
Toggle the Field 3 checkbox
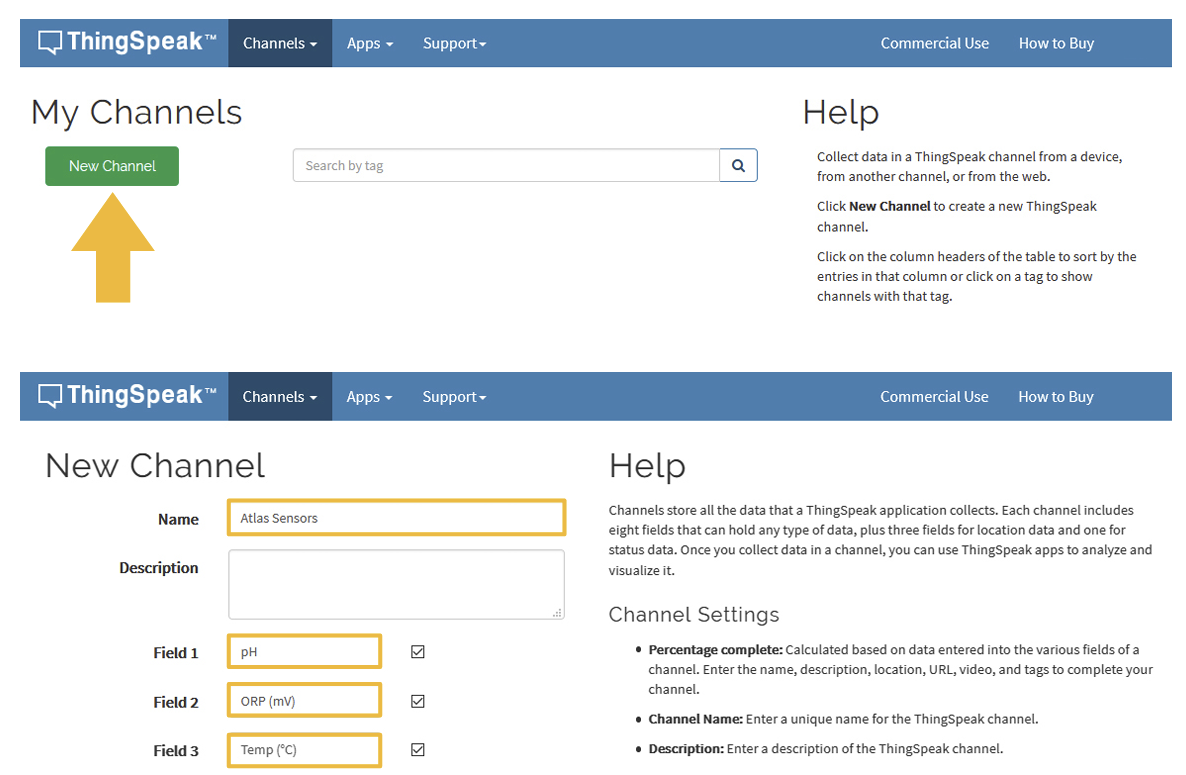[418, 750]
